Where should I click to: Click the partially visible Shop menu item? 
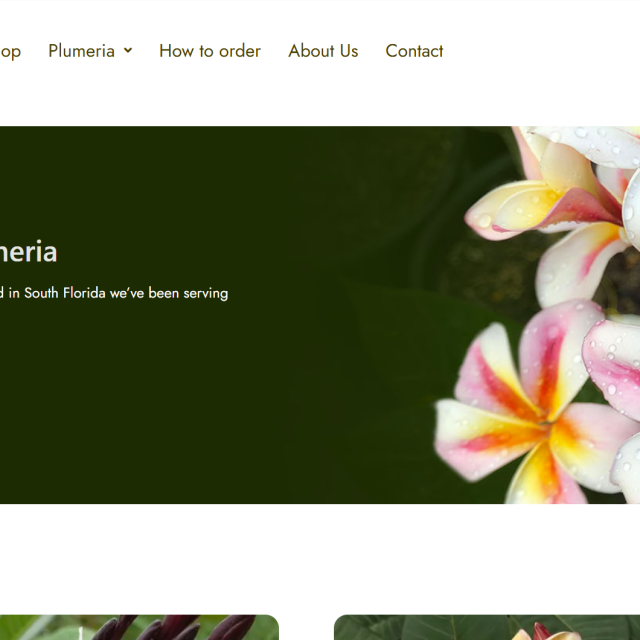(x=10, y=52)
